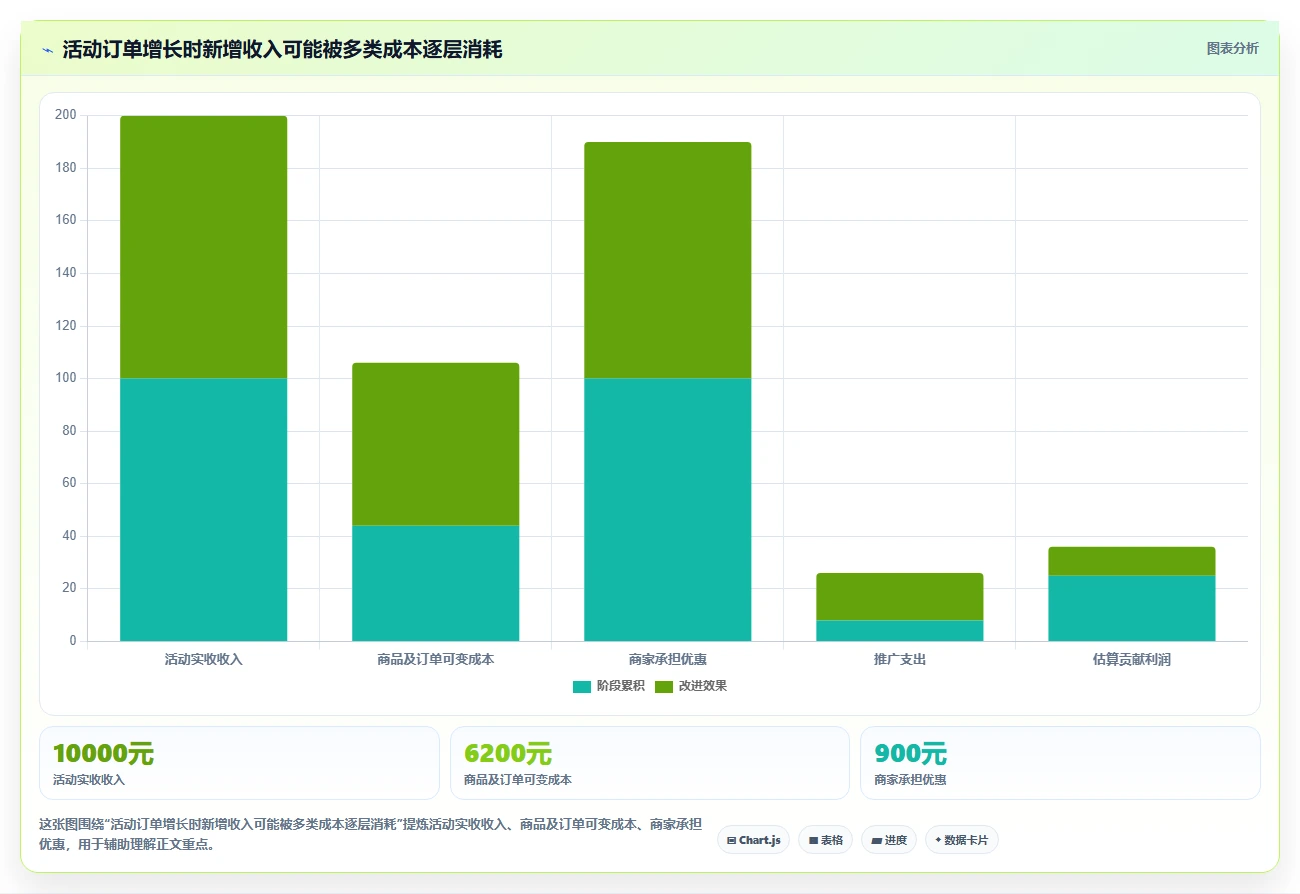Screen dimensions: 1300x894
Task: Click the 10000元 data card value
Action: tap(103, 754)
